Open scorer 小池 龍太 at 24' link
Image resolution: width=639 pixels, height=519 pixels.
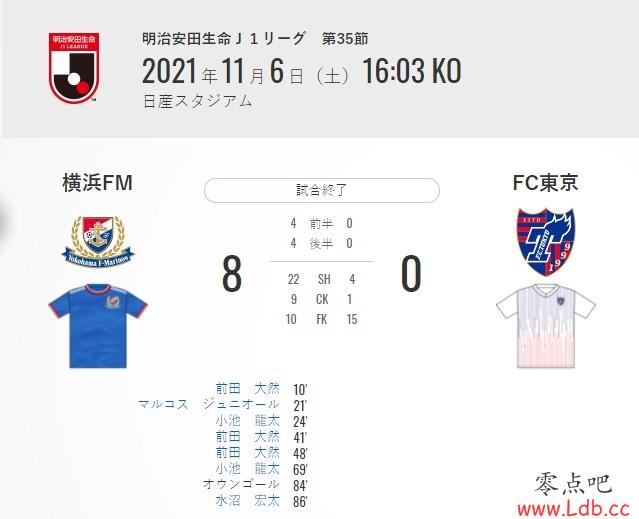(x=247, y=420)
